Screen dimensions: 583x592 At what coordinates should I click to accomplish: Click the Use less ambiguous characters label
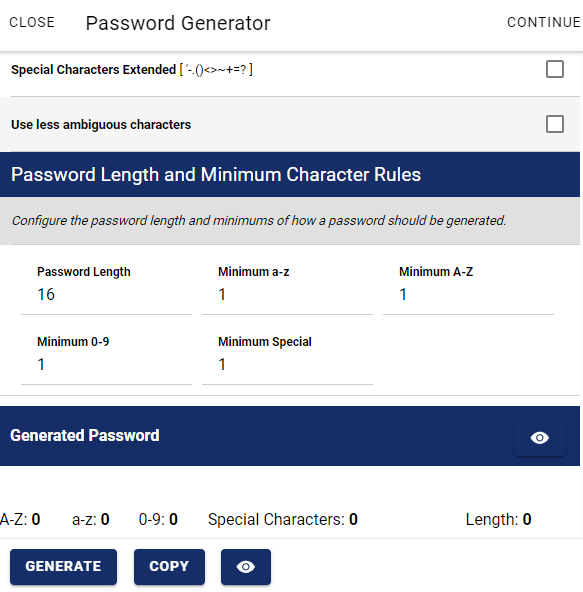tap(101, 125)
